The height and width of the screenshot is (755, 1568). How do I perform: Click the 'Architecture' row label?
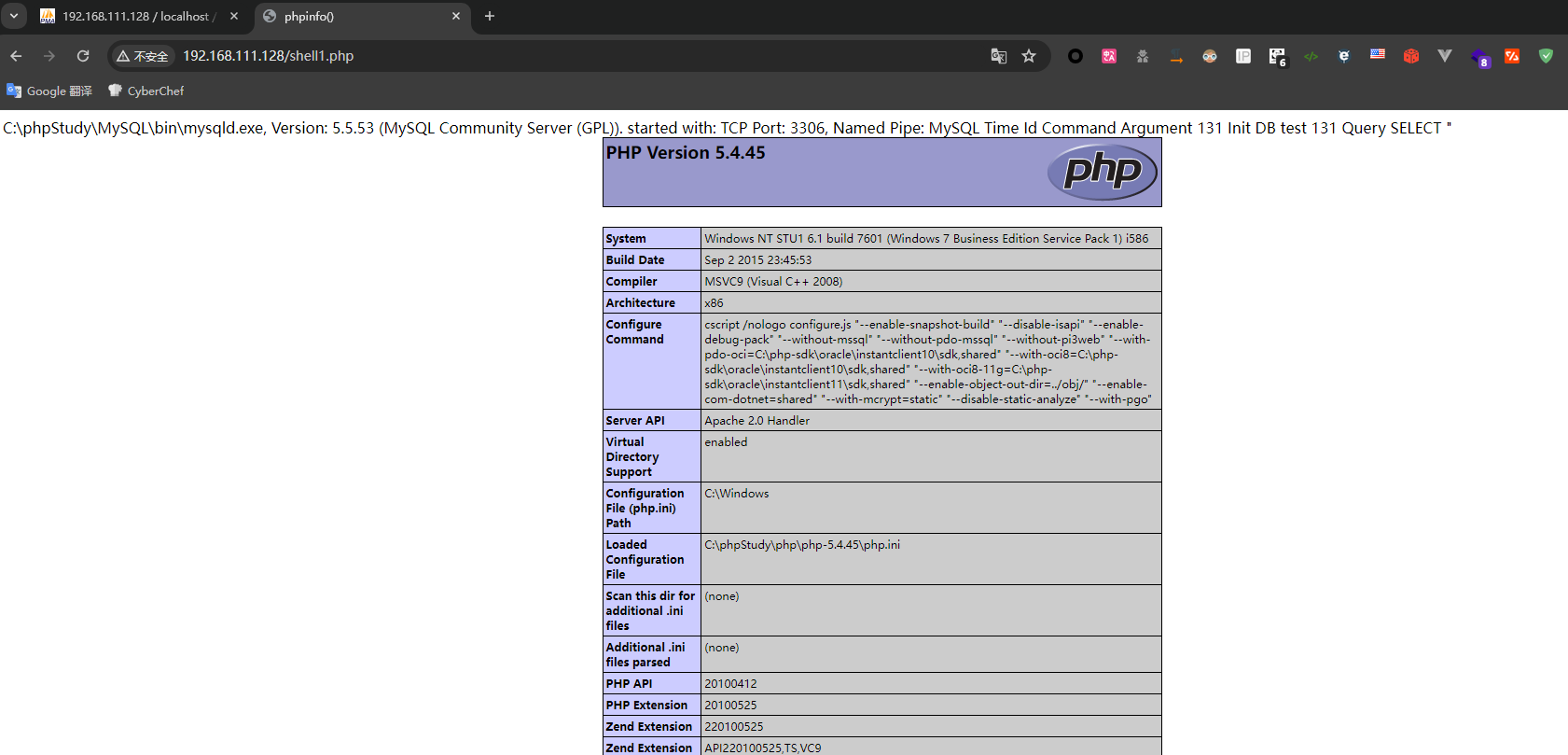[641, 303]
